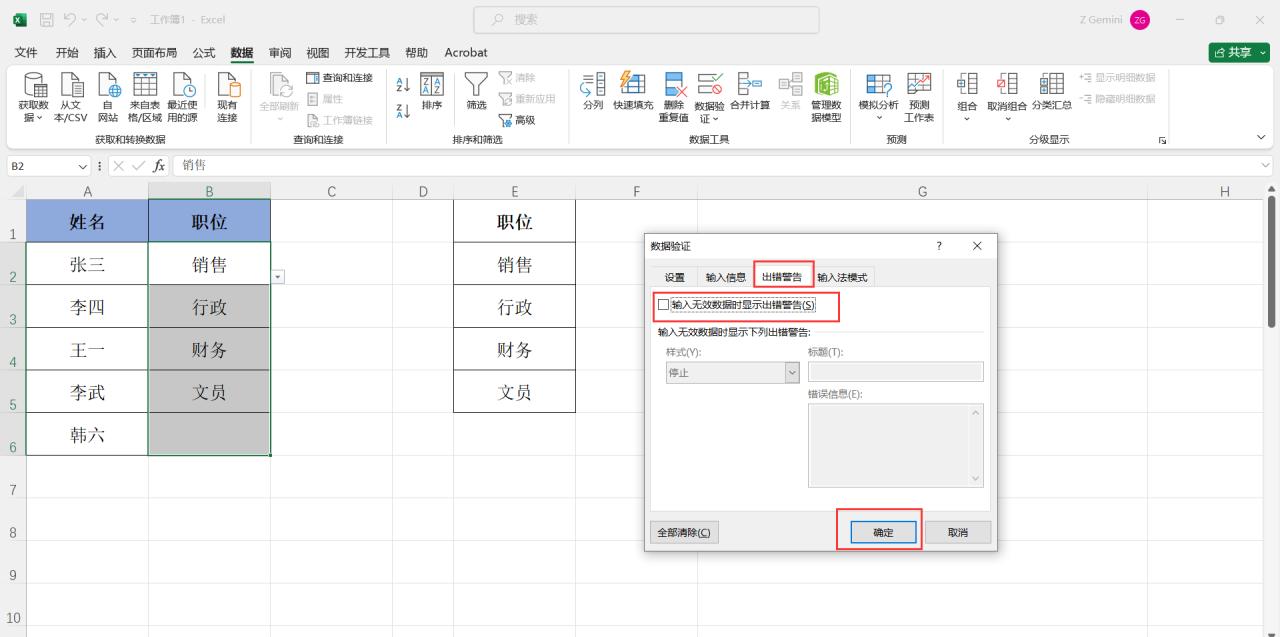Expand the 取消组合 (Ungroup) dropdown arrow
The image size is (1280, 637).
click(1007, 118)
